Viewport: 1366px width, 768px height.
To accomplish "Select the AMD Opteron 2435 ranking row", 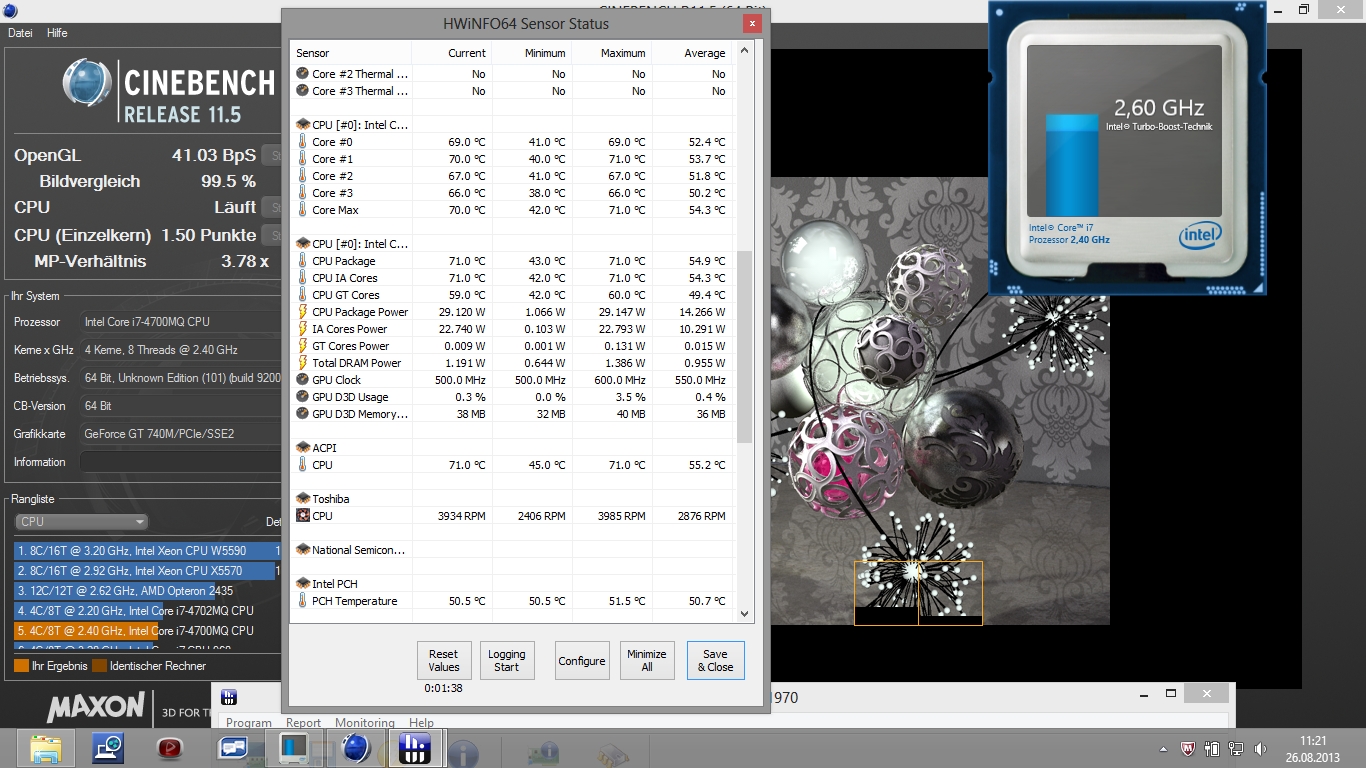I will point(145,591).
